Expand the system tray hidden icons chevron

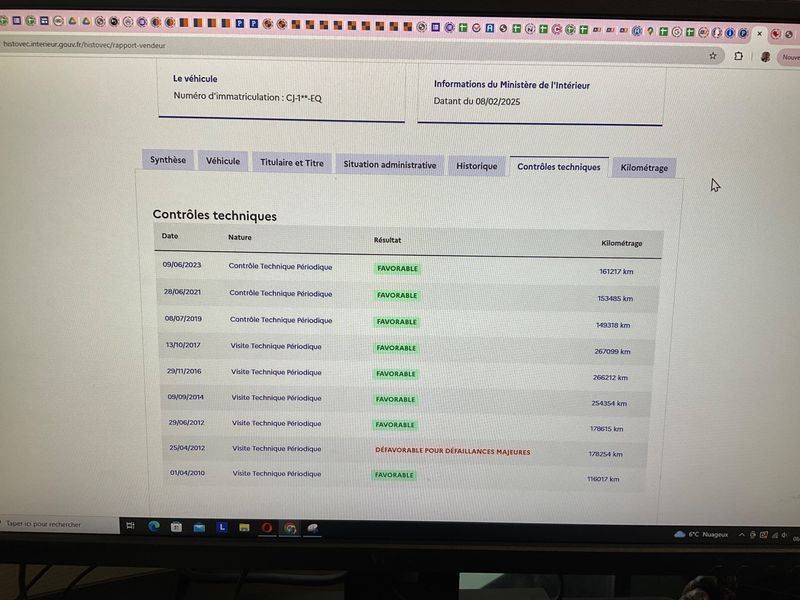(742, 535)
